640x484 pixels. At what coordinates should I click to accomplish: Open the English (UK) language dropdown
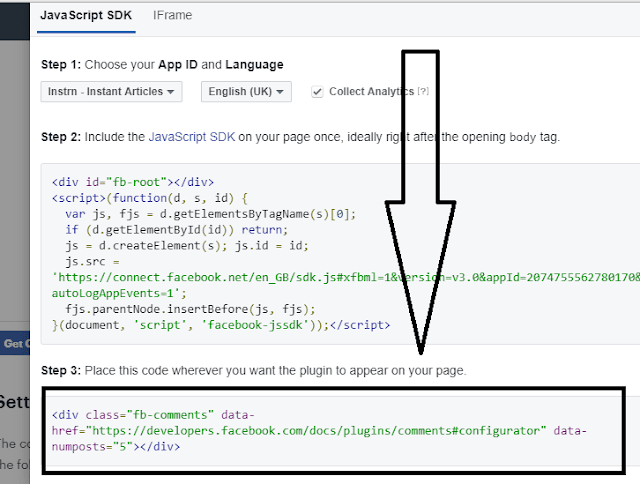pos(246,91)
